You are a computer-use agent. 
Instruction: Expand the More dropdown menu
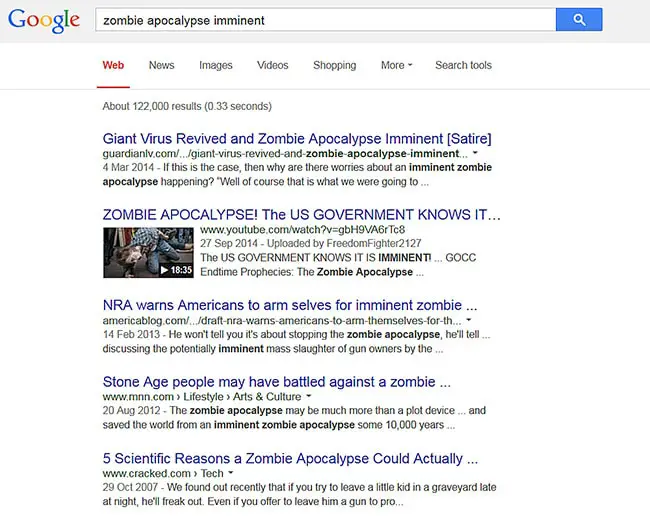[x=396, y=65]
